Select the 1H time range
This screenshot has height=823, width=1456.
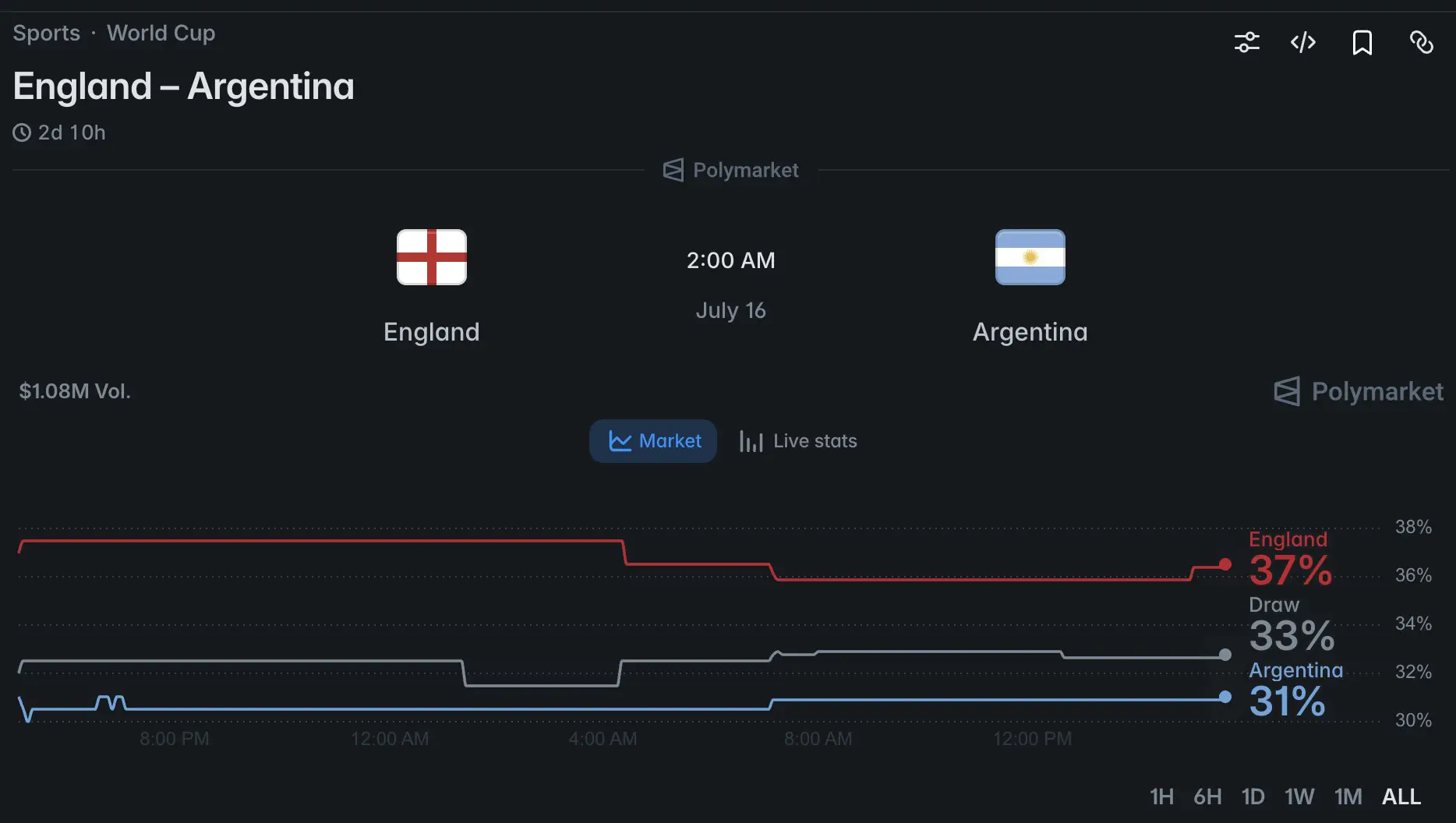1161,797
